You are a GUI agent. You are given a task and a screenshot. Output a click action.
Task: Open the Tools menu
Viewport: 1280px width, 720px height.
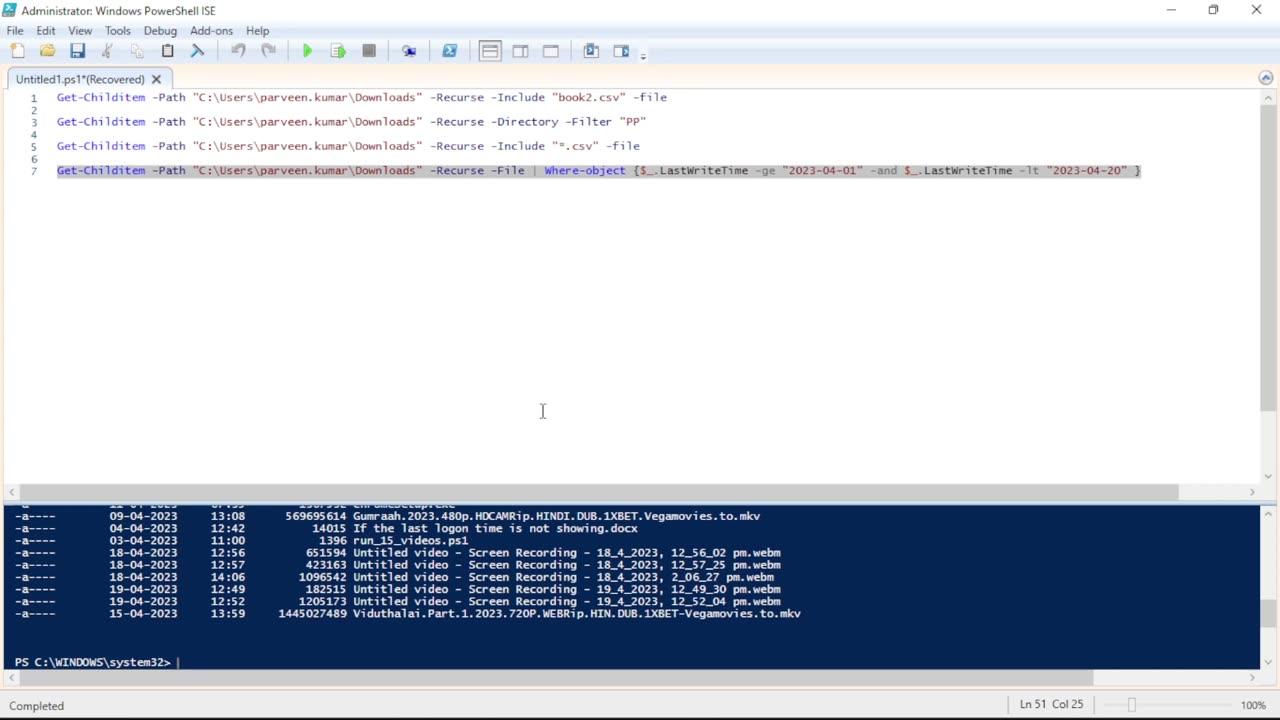coord(118,31)
